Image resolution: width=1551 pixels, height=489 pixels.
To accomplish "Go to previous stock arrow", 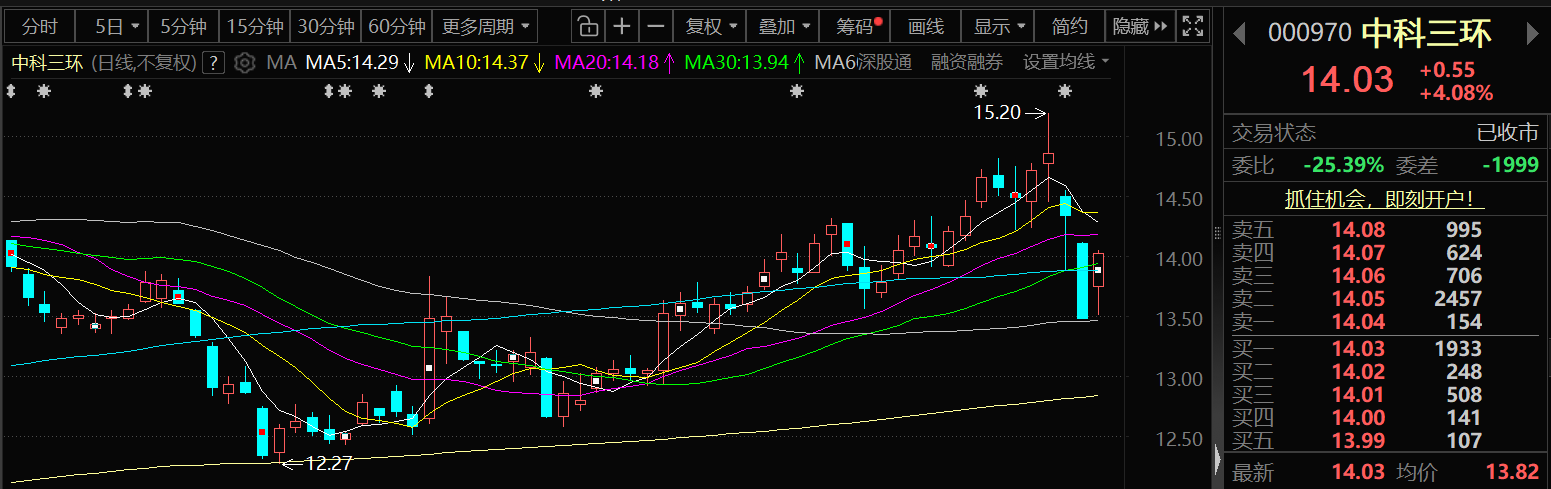I will pyautogui.click(x=1240, y=33).
